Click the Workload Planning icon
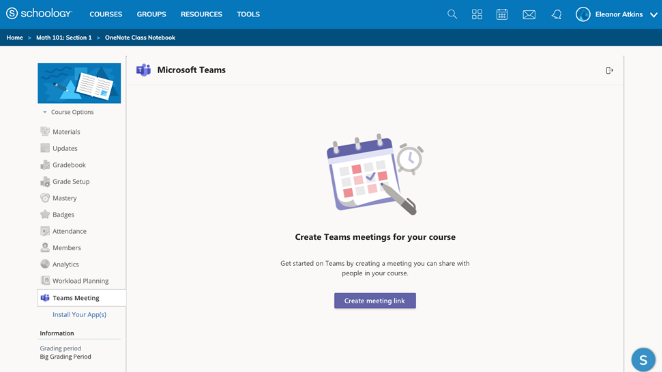Image resolution: width=662 pixels, height=372 pixels. coord(45,280)
